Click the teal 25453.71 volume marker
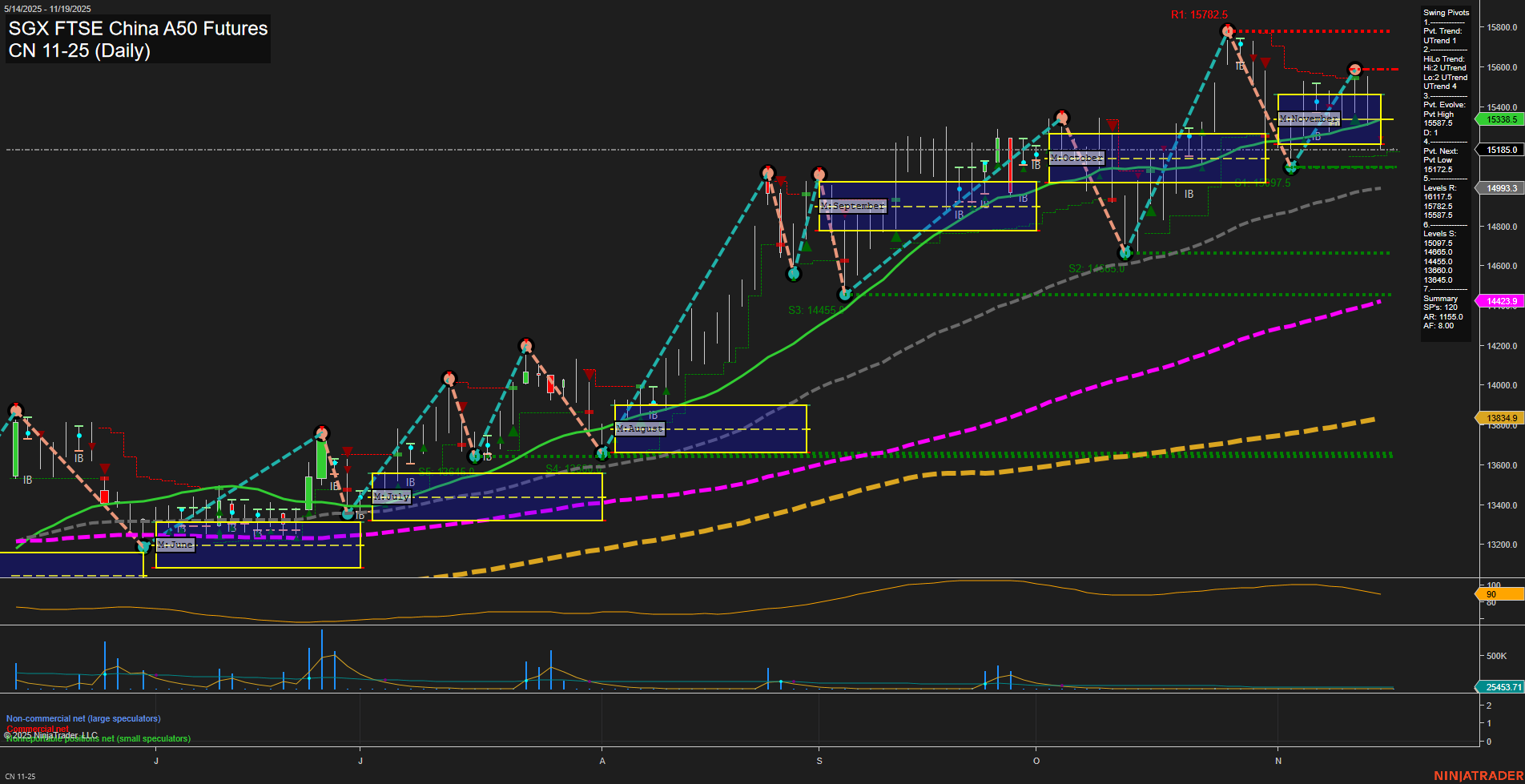 pos(1501,687)
